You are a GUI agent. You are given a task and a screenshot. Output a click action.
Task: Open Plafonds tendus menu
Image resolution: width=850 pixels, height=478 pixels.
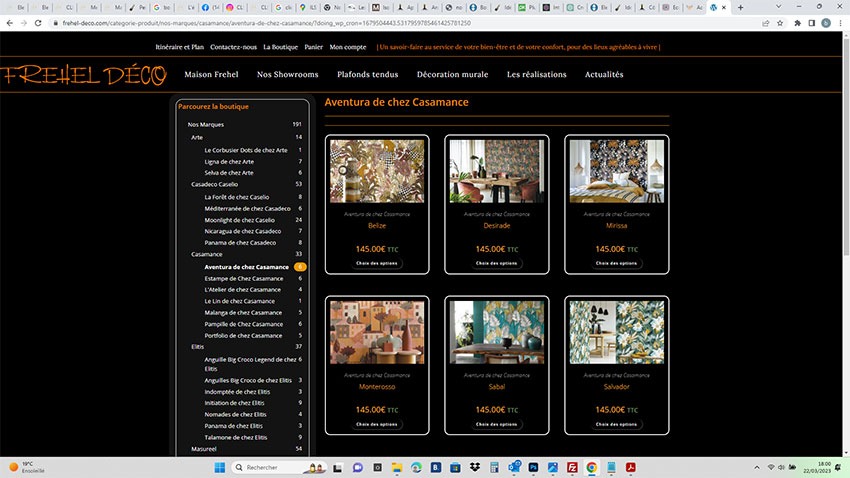click(x=368, y=75)
